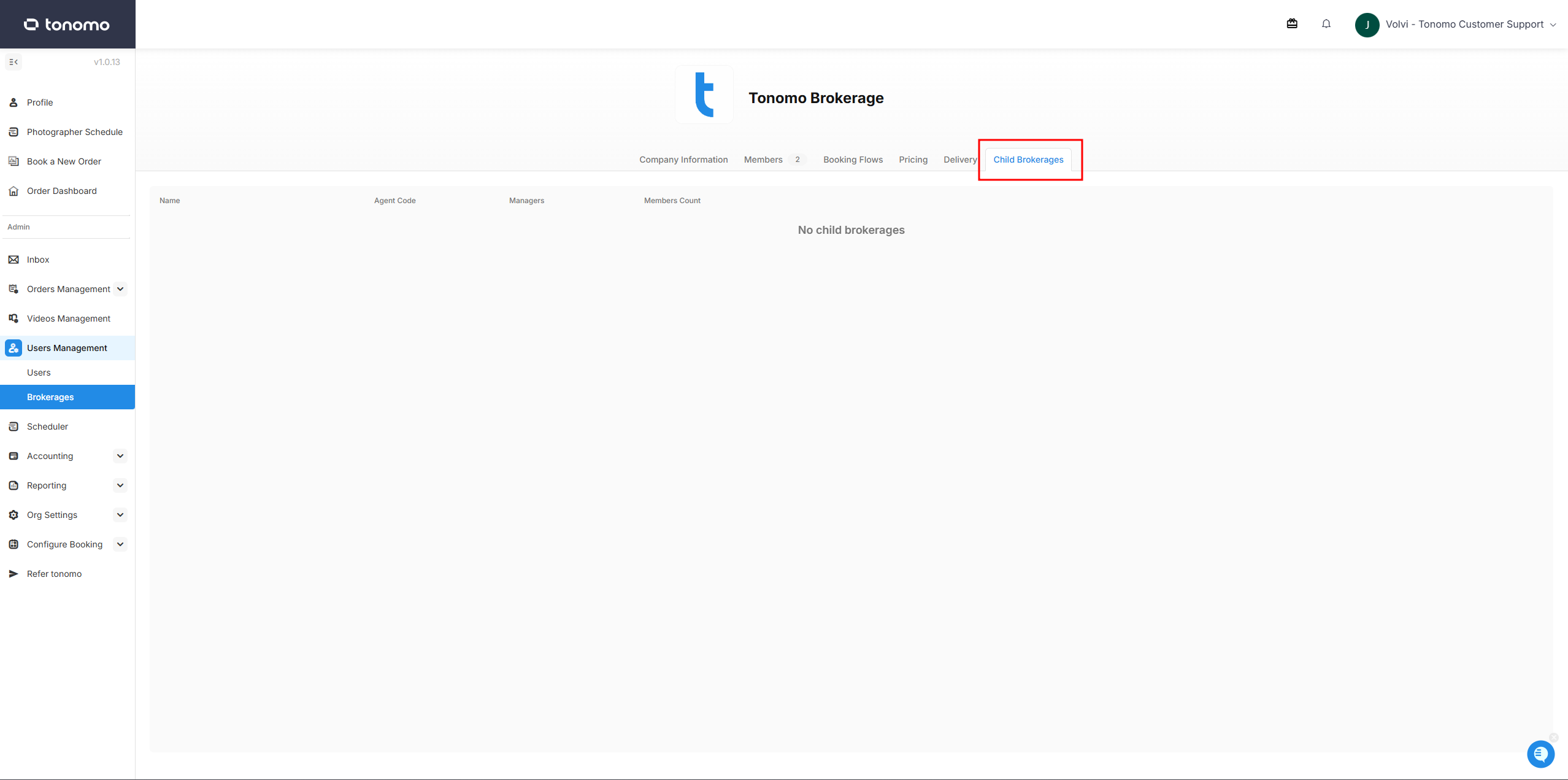Click the Orders Management menu label
Screen dimensions: 1568x780
(69, 289)
